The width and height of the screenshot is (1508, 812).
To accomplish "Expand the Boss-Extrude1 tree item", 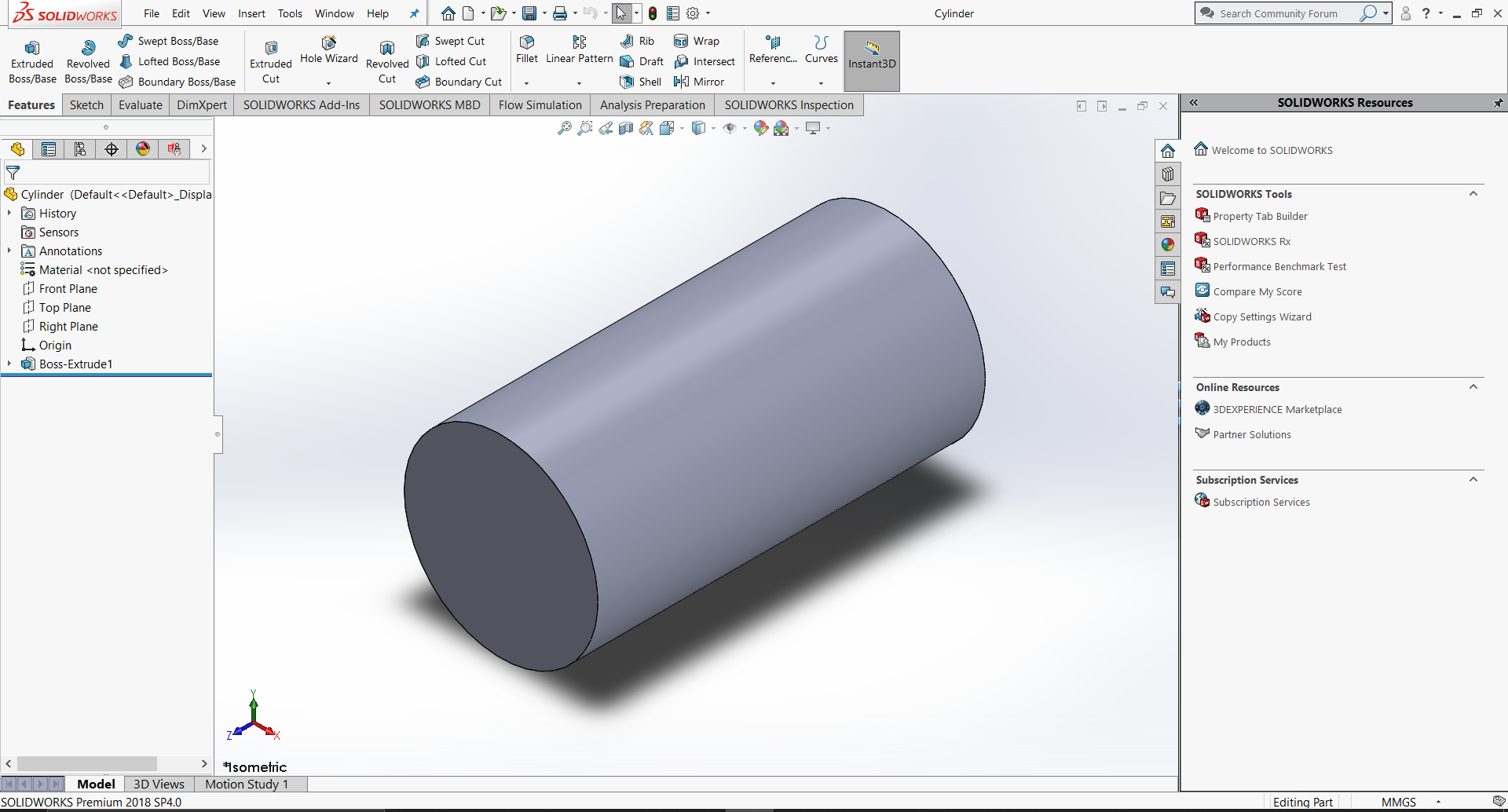I will (x=9, y=364).
